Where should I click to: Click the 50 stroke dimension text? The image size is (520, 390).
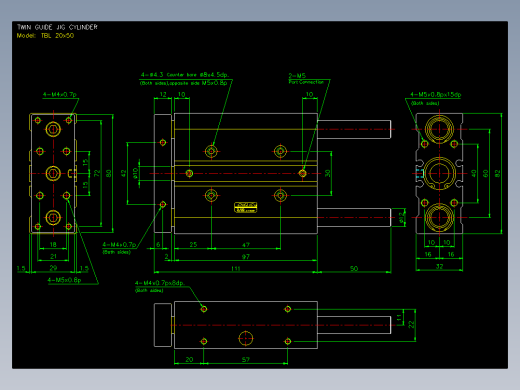coord(354,268)
